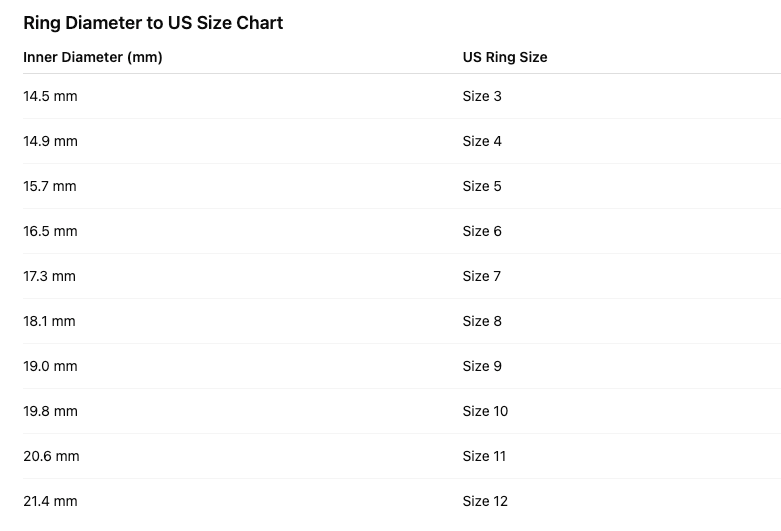Screen dimensions: 781x531
Task: Click the "US Ring Size" column header
Action: [505, 57]
